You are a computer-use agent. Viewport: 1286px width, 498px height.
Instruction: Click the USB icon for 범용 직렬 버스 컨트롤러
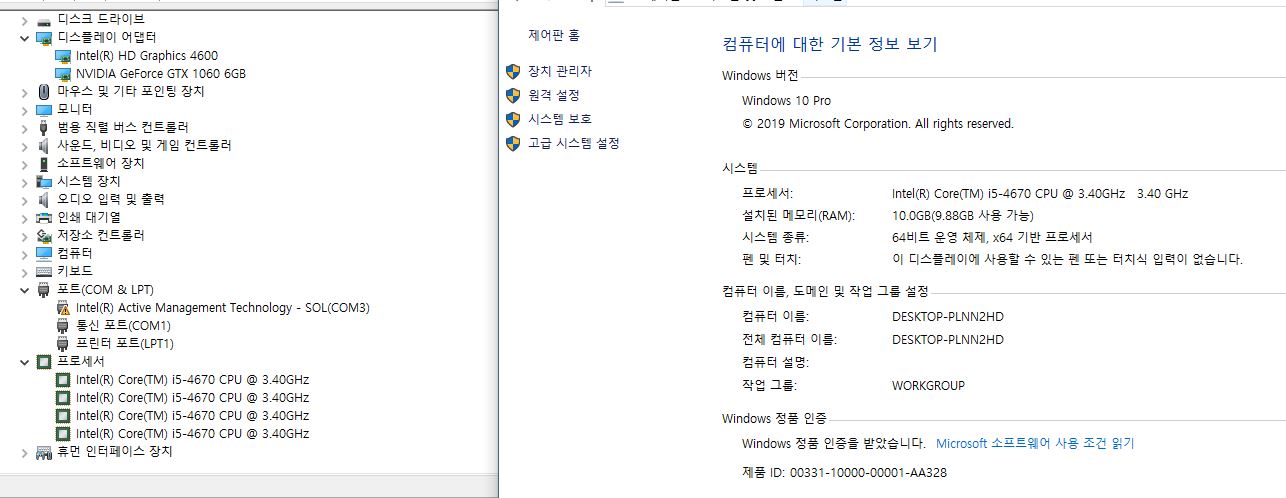44,127
